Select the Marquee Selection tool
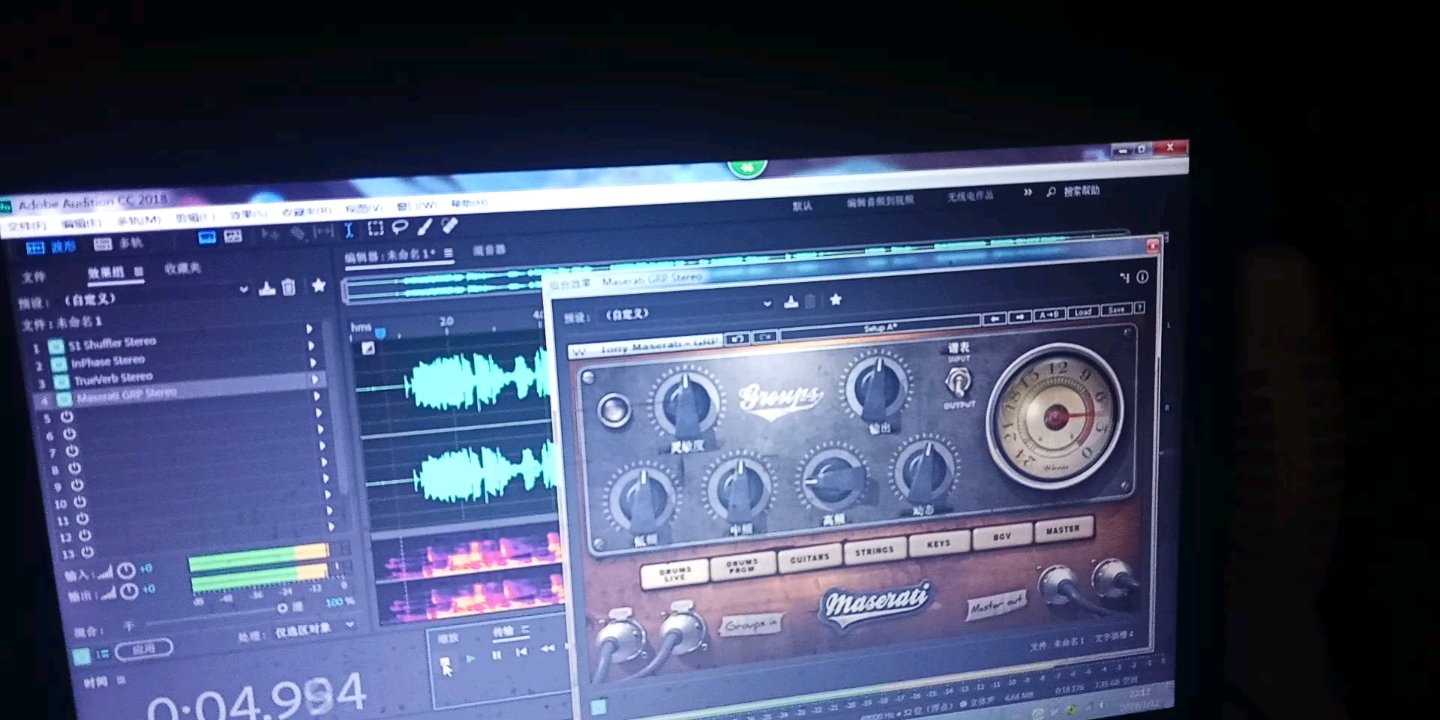This screenshot has width=1440, height=720. tap(375, 229)
